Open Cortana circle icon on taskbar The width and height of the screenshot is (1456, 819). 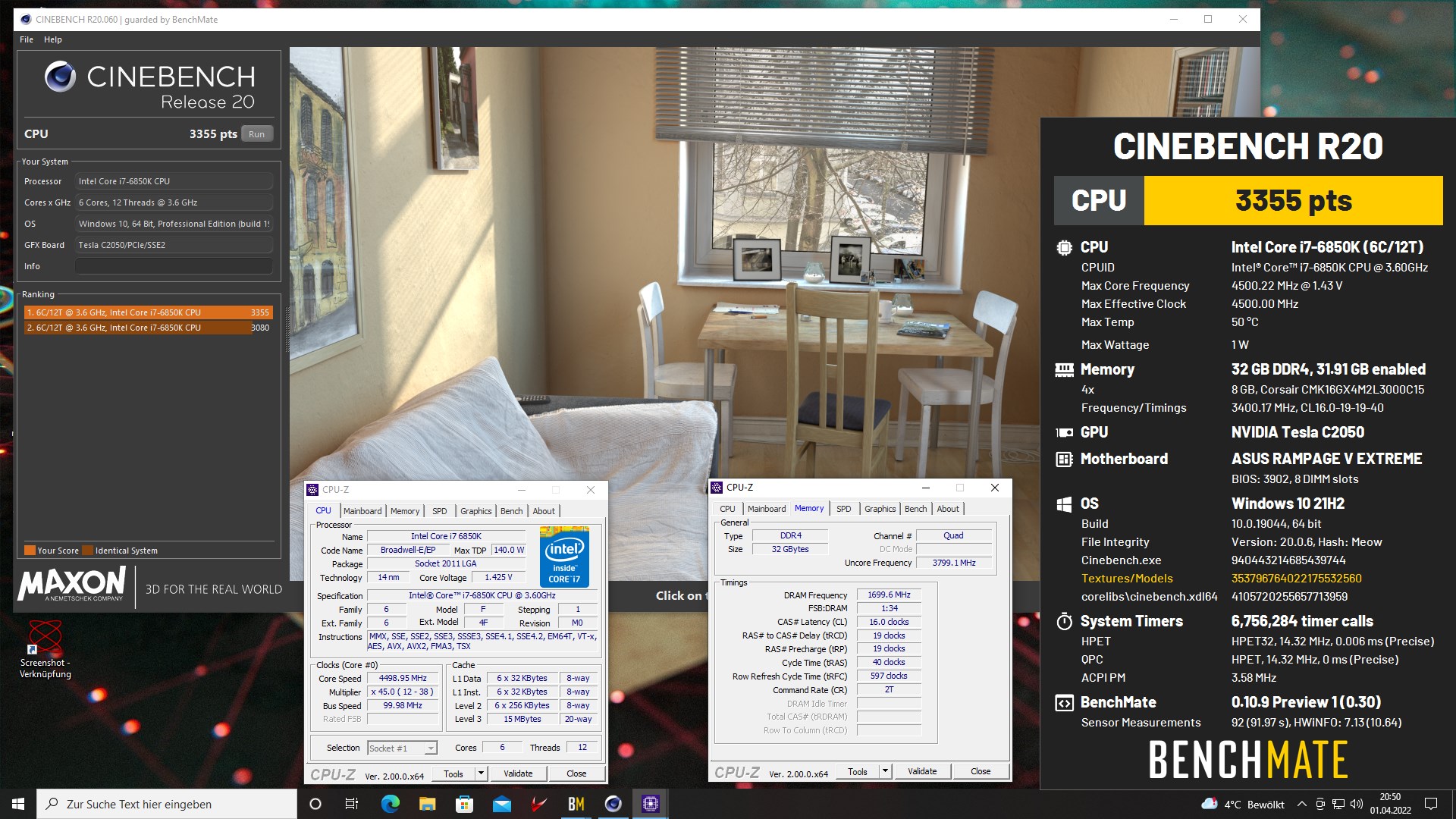(315, 804)
